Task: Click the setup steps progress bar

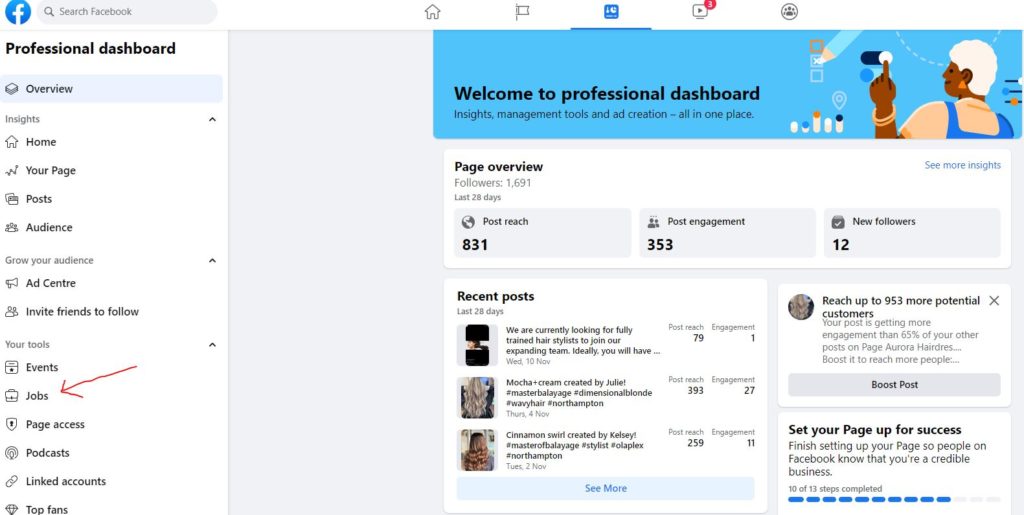Action: [894, 499]
